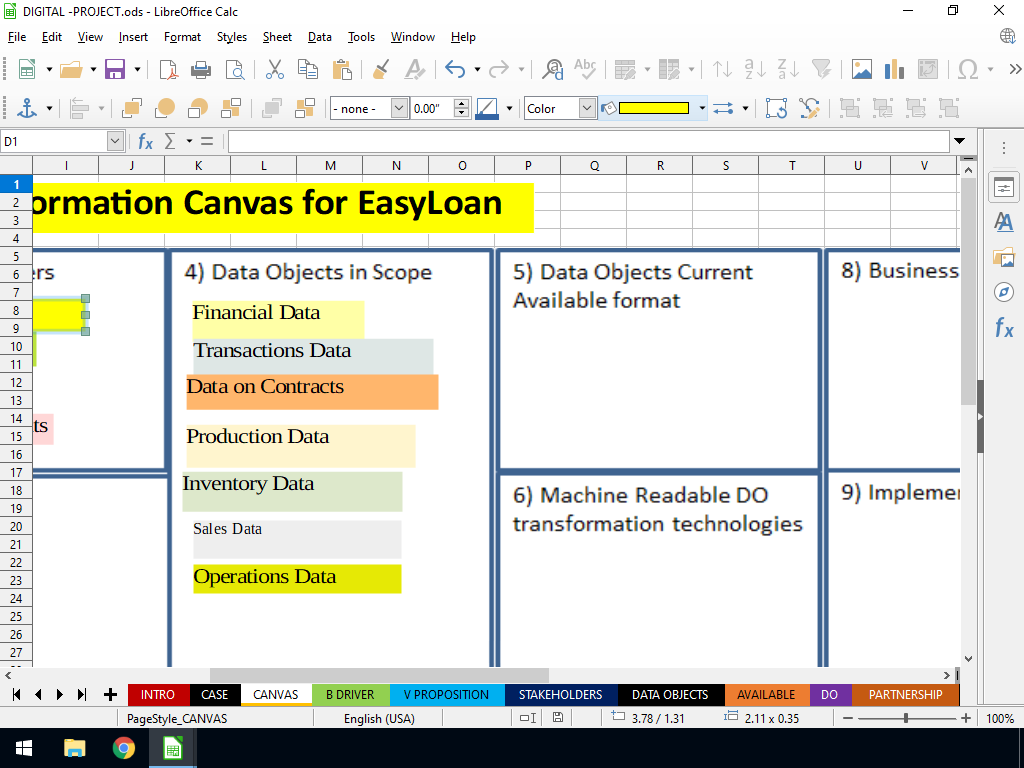Expand the area fill 'Color' dropdown

[587, 108]
